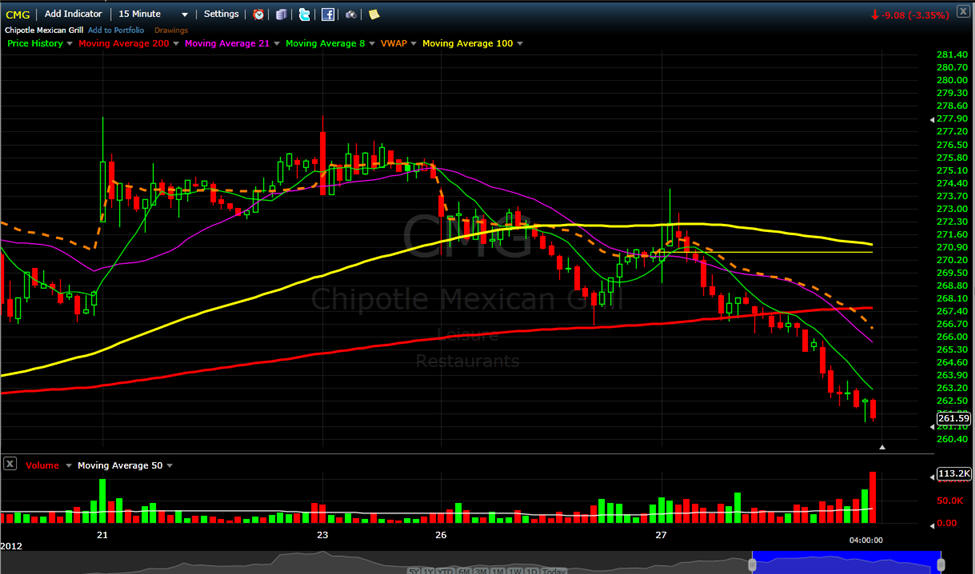975x574 pixels.
Task: Click the 281.40 price axis value
Action: coord(952,55)
